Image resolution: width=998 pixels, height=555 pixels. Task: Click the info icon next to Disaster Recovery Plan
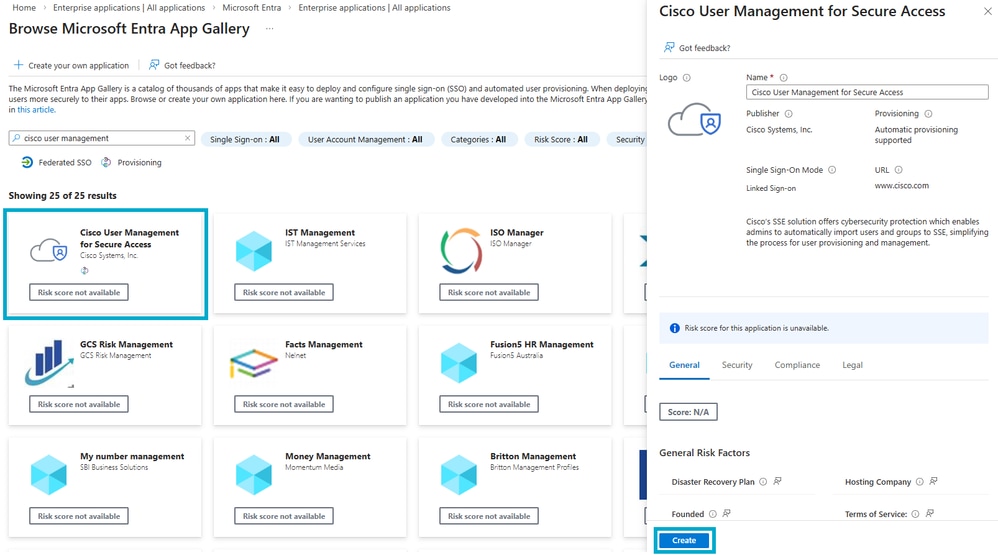click(763, 482)
